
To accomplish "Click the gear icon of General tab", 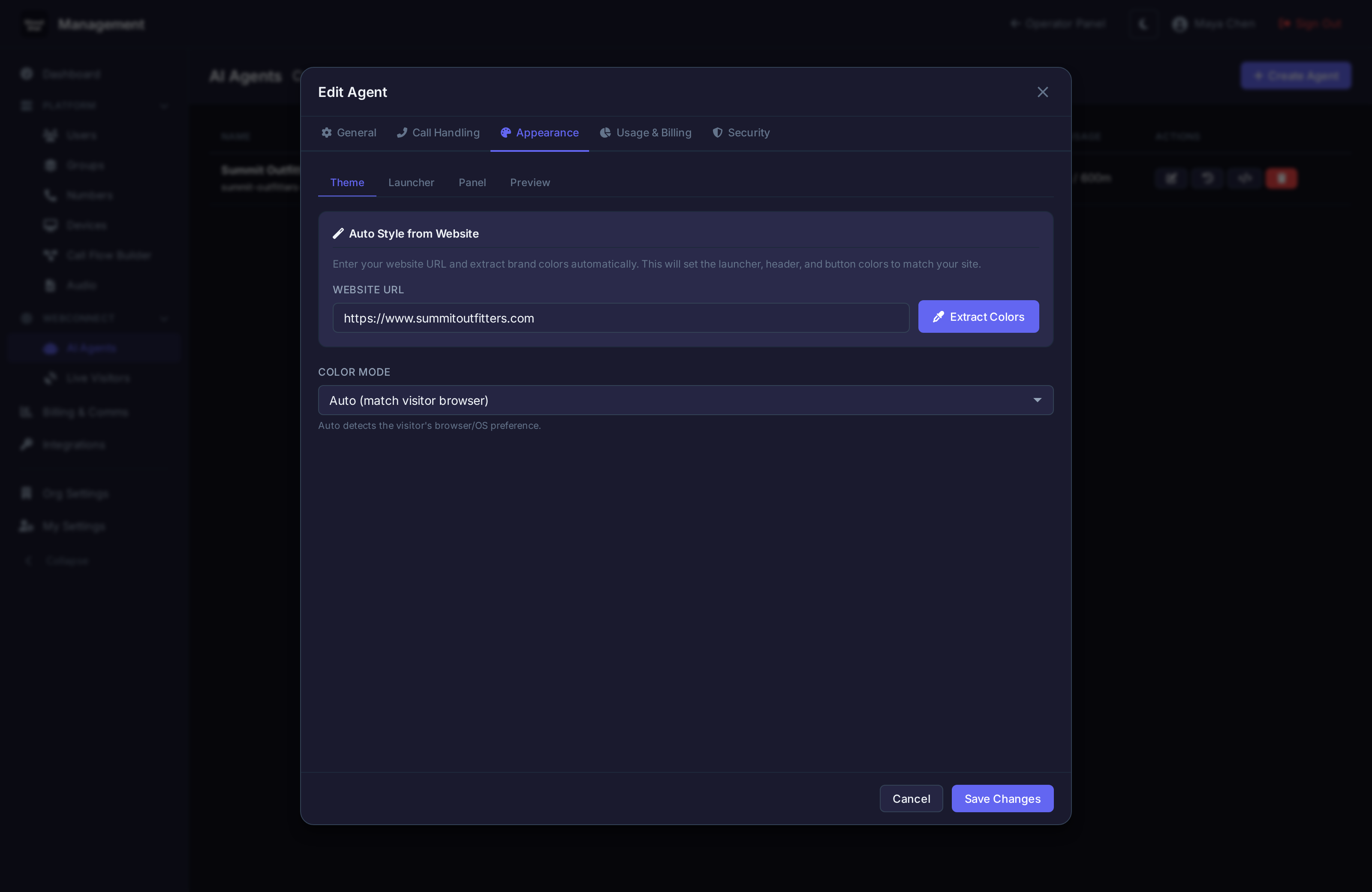I will (326, 133).
